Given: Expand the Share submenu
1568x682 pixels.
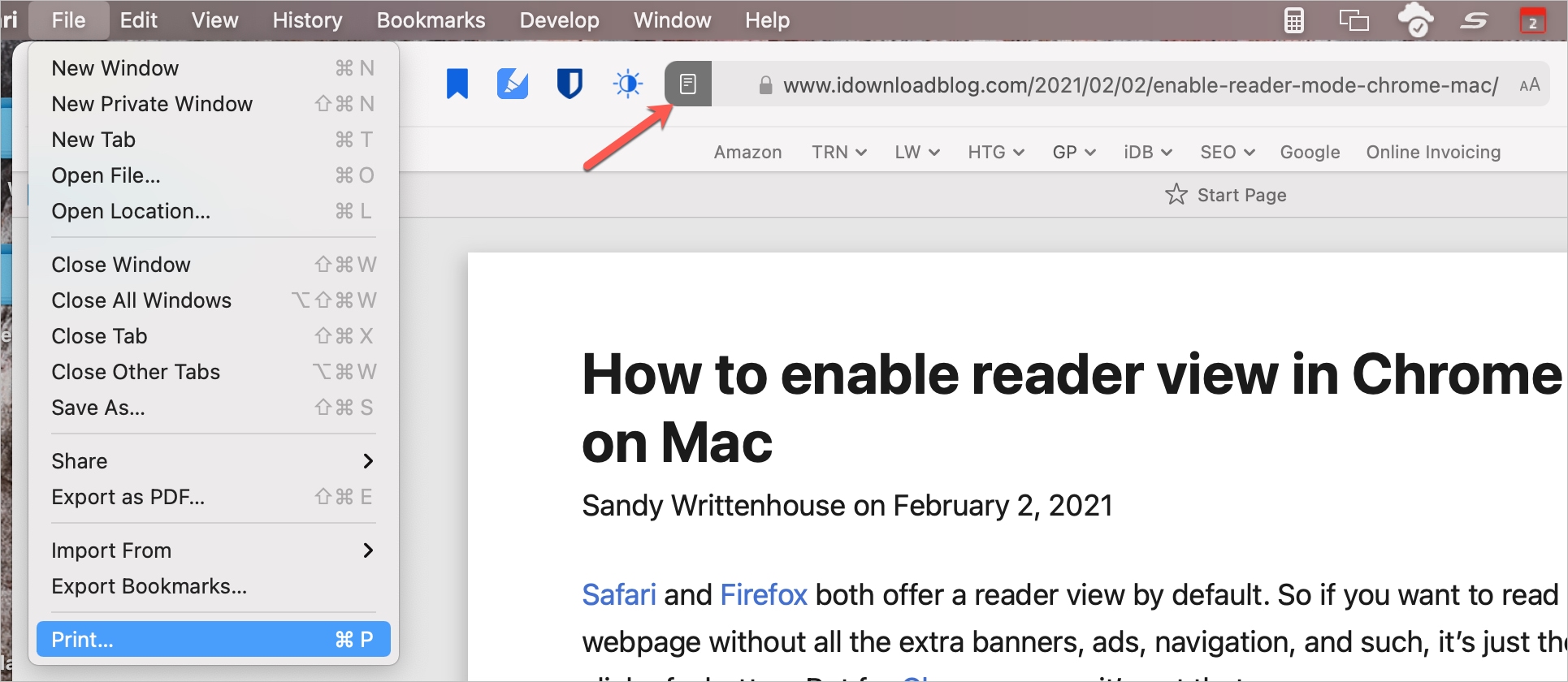Looking at the screenshot, I should tap(213, 461).
